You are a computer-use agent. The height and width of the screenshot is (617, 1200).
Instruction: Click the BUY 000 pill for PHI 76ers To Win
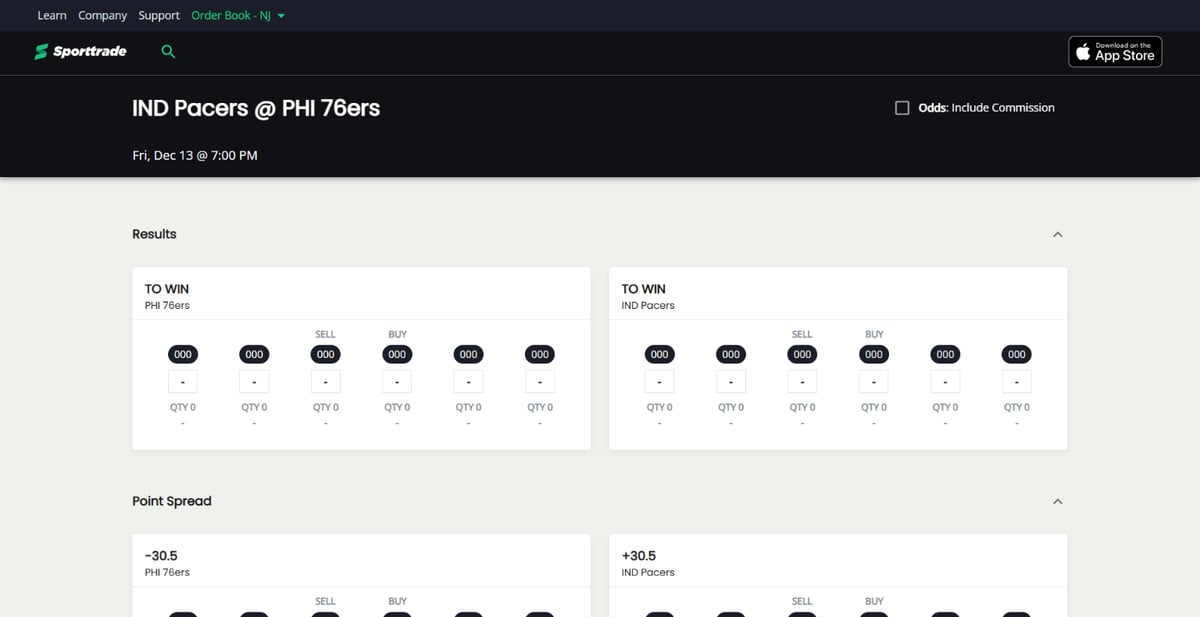coord(397,354)
